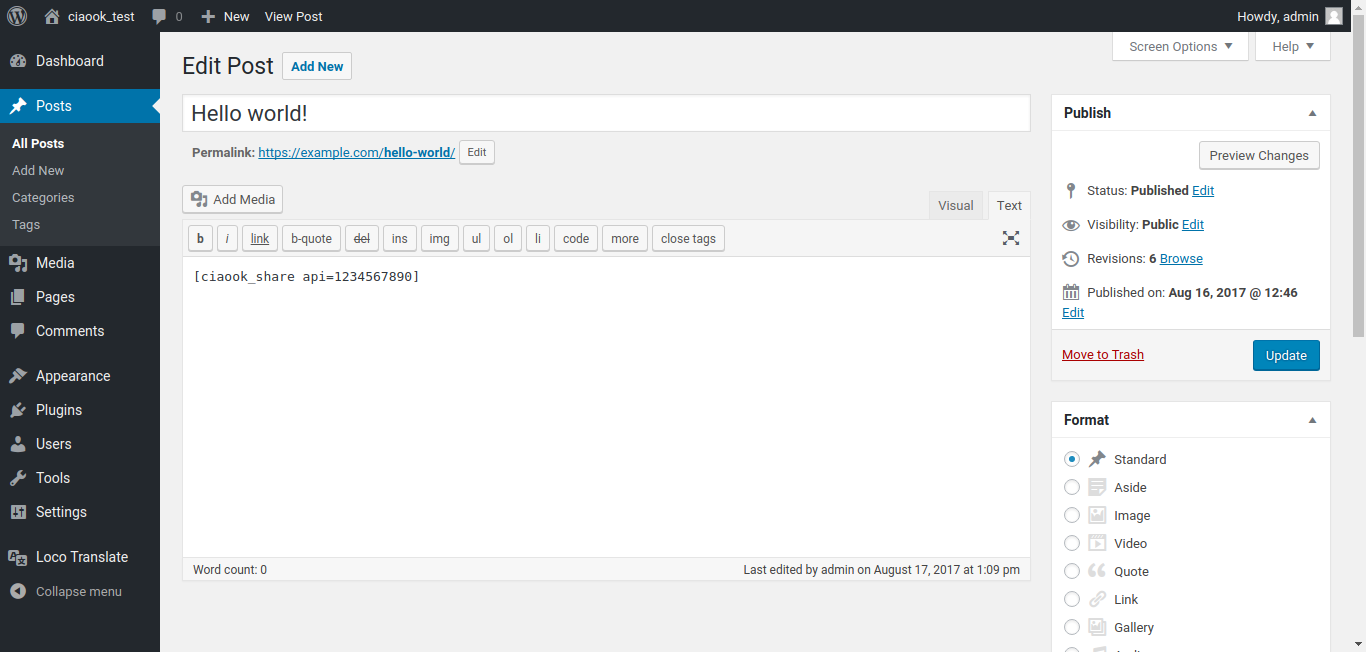Click the Tools wrench icon

point(18,478)
